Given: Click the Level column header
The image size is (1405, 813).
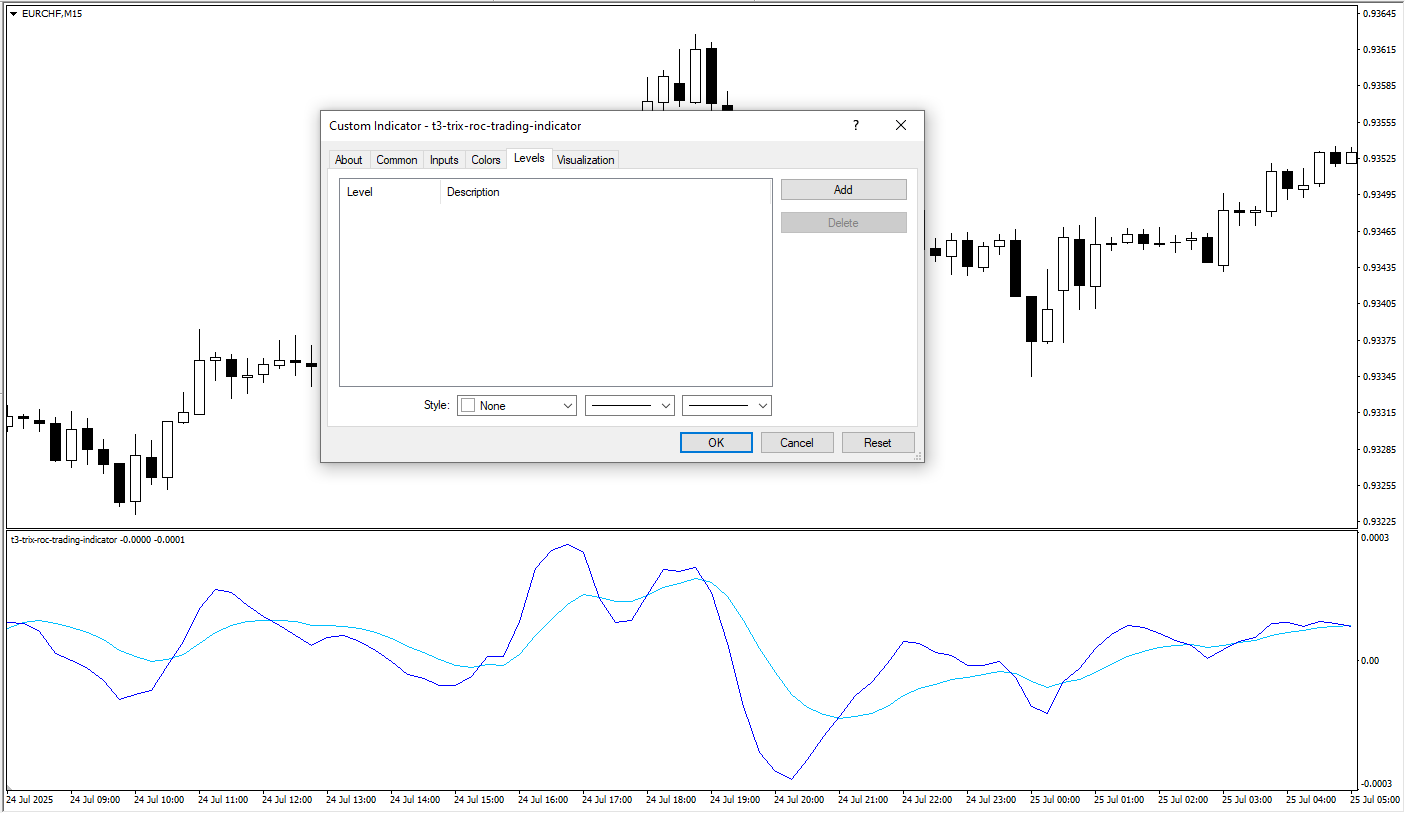Looking at the screenshot, I should 389,192.
